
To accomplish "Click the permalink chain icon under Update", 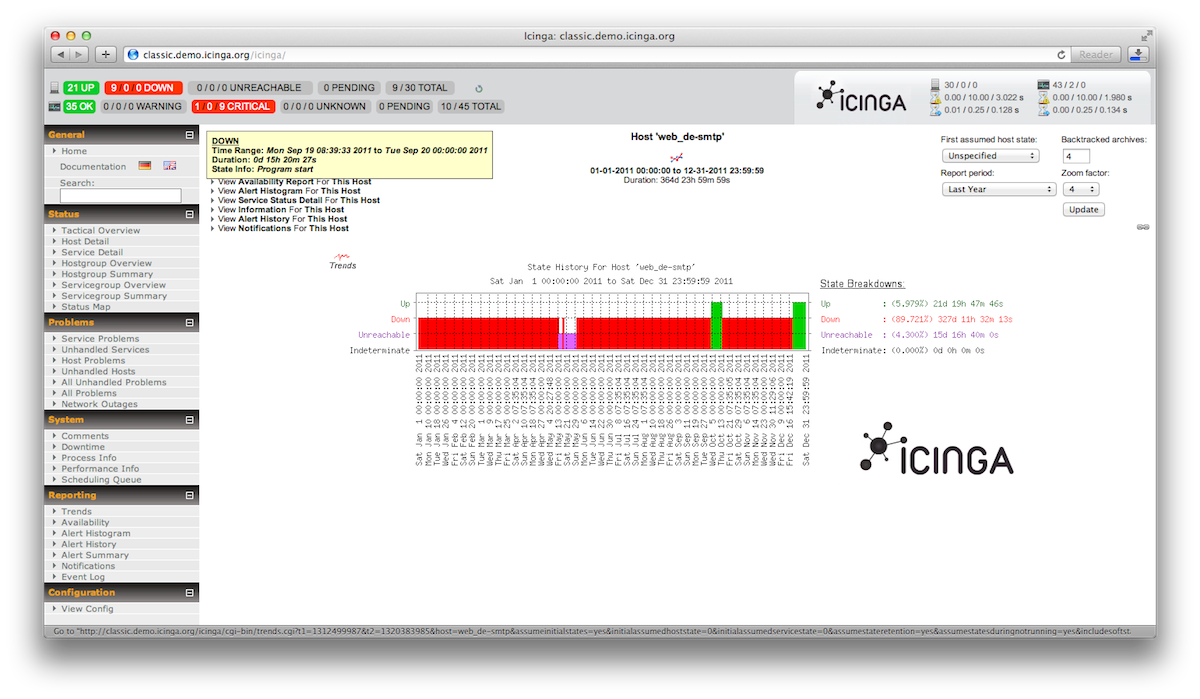I will click(1143, 227).
